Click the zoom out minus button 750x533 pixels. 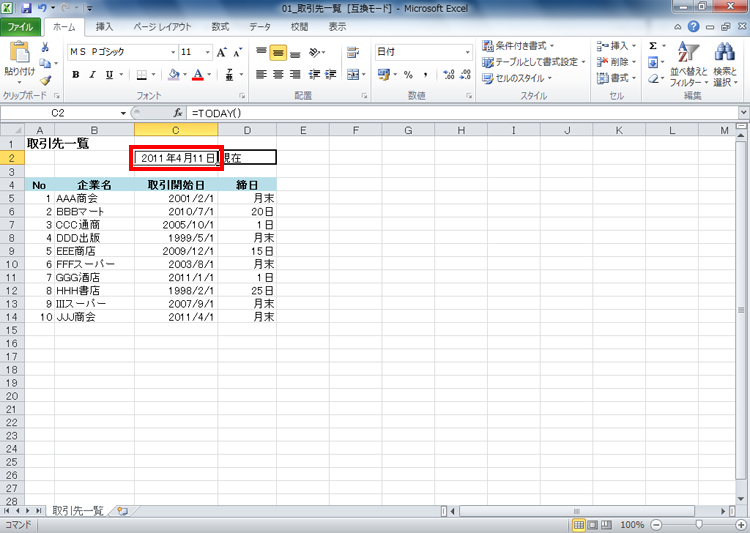click(657, 525)
